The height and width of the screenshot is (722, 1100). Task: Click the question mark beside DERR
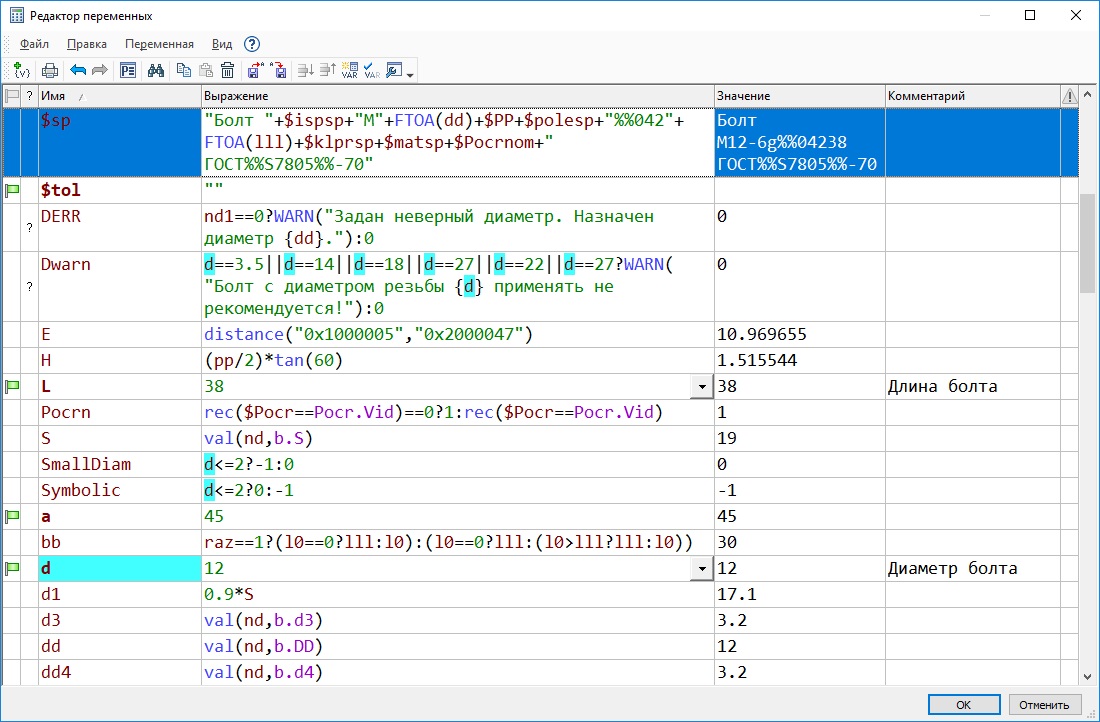(29, 227)
